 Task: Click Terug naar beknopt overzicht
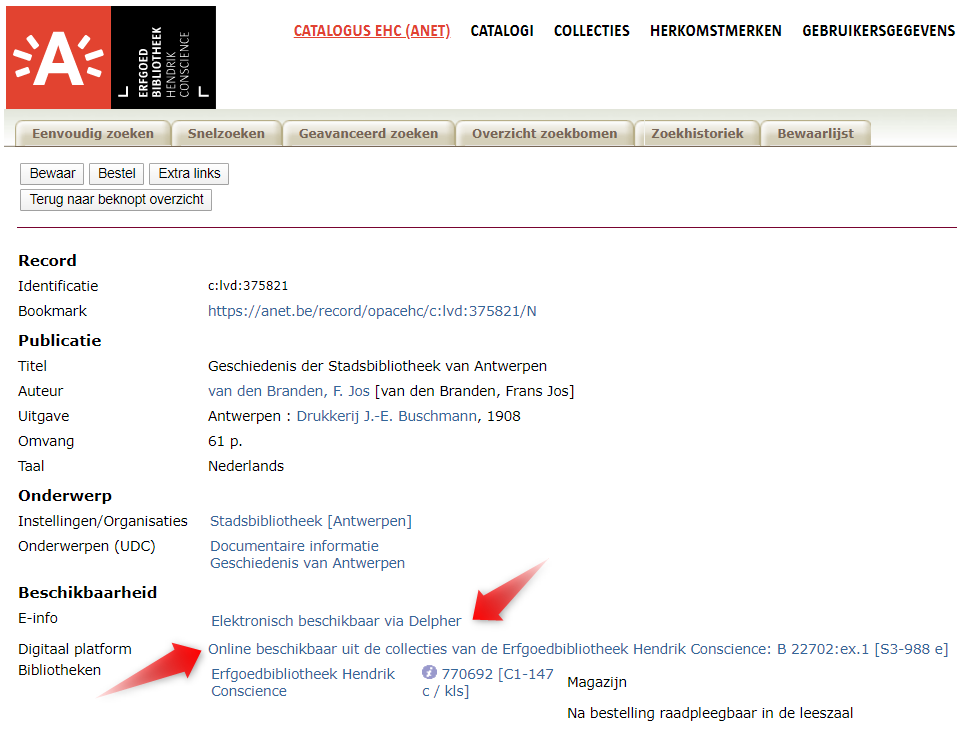point(116,199)
